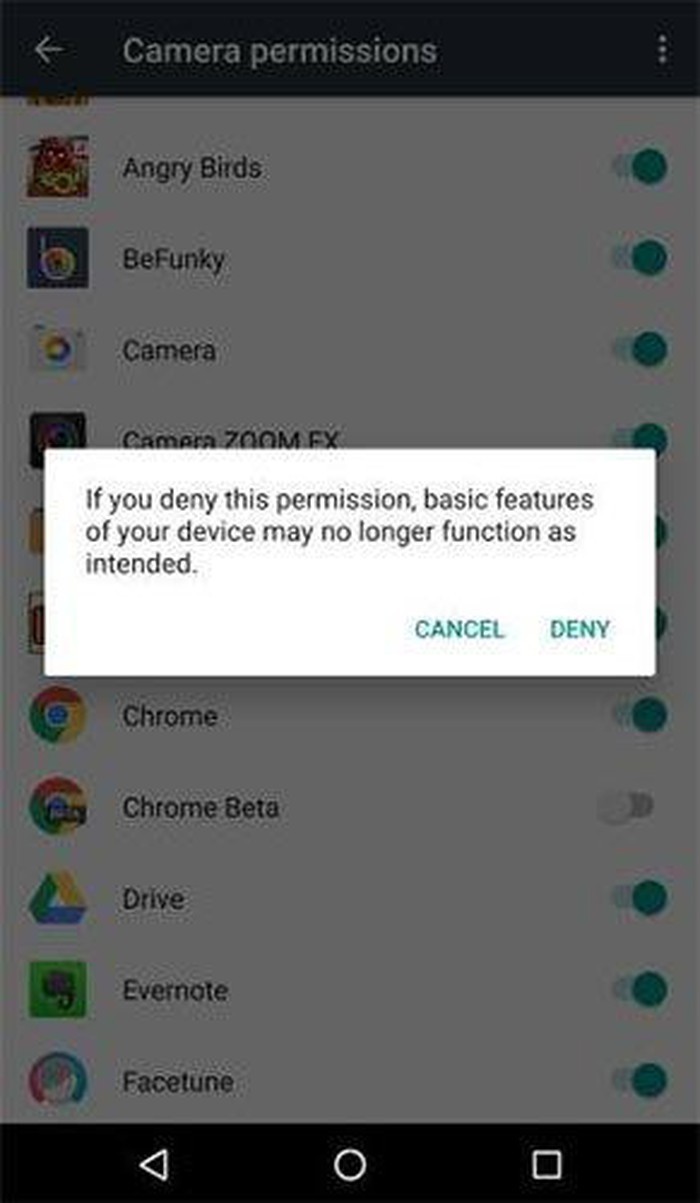Turn off Evernote camera permission toggle

click(x=639, y=989)
